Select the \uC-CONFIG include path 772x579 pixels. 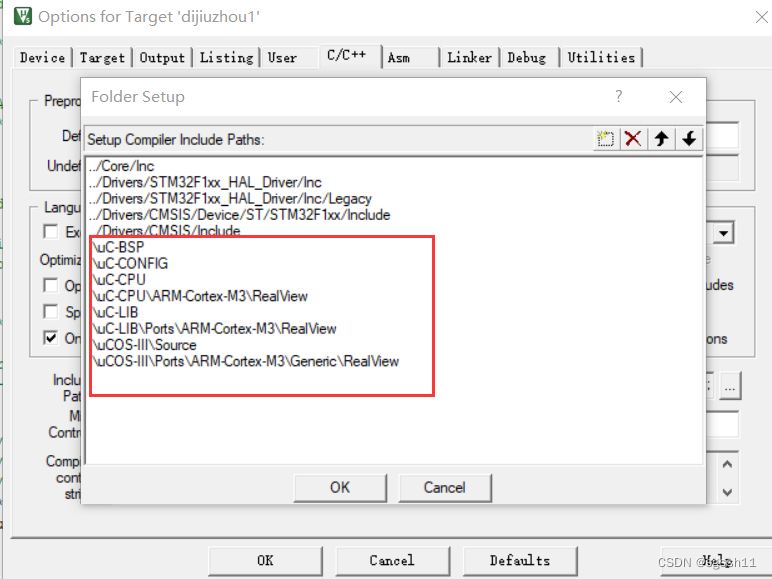130,263
